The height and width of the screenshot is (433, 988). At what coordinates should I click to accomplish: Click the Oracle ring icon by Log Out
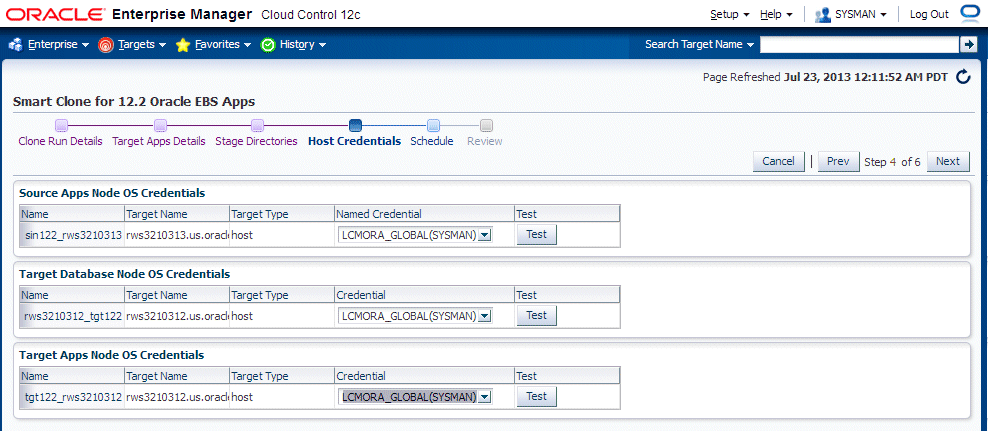click(x=968, y=13)
